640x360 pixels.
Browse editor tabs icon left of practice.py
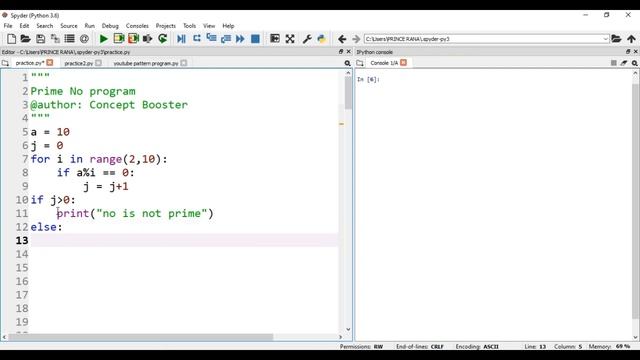pos(5,63)
